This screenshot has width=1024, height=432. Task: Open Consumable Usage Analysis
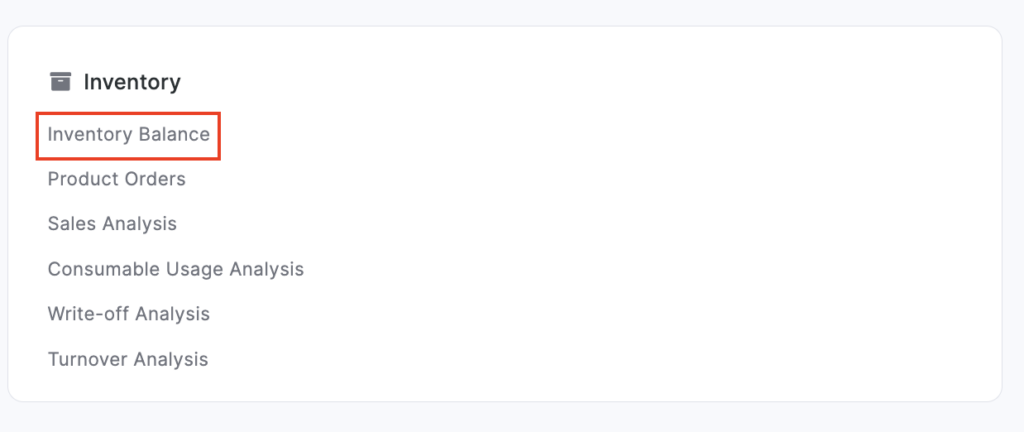click(x=175, y=269)
